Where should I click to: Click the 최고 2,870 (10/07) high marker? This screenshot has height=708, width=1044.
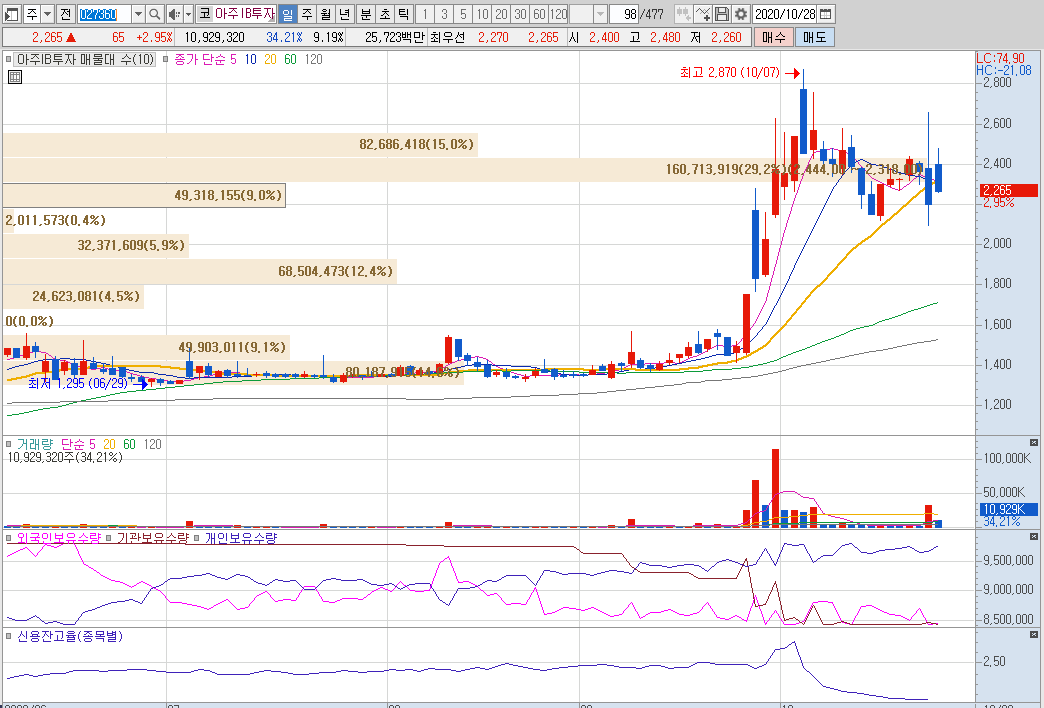pos(739,73)
